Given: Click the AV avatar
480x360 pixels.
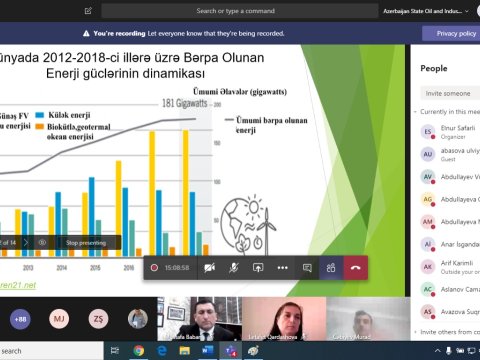Looking at the screenshot, I should coord(428,177).
